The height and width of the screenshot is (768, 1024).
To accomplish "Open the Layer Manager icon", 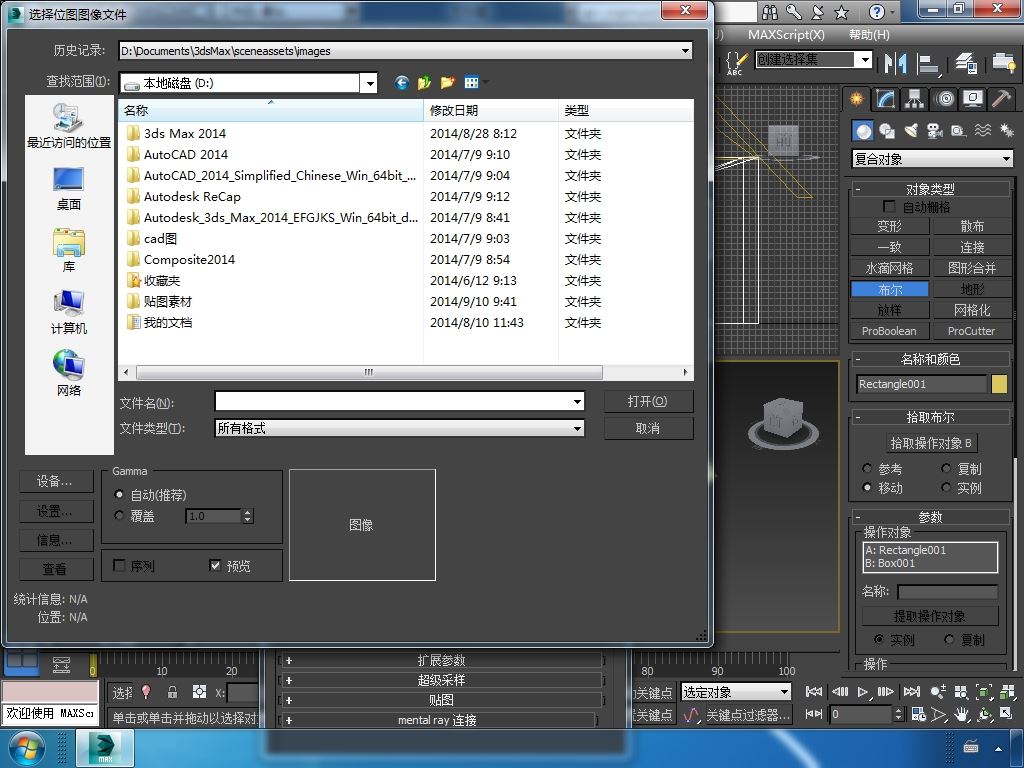I will pos(966,63).
